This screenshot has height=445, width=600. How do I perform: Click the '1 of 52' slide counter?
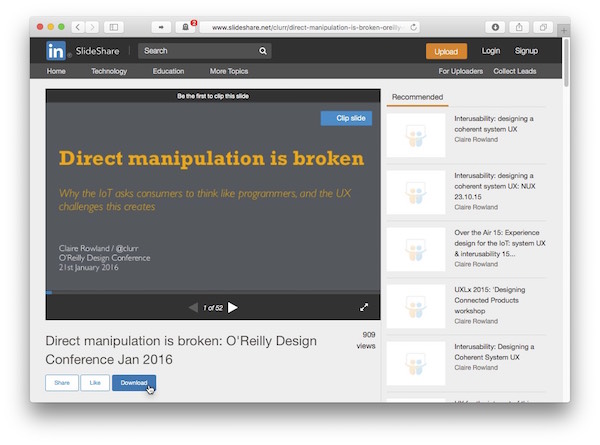[x=213, y=308]
